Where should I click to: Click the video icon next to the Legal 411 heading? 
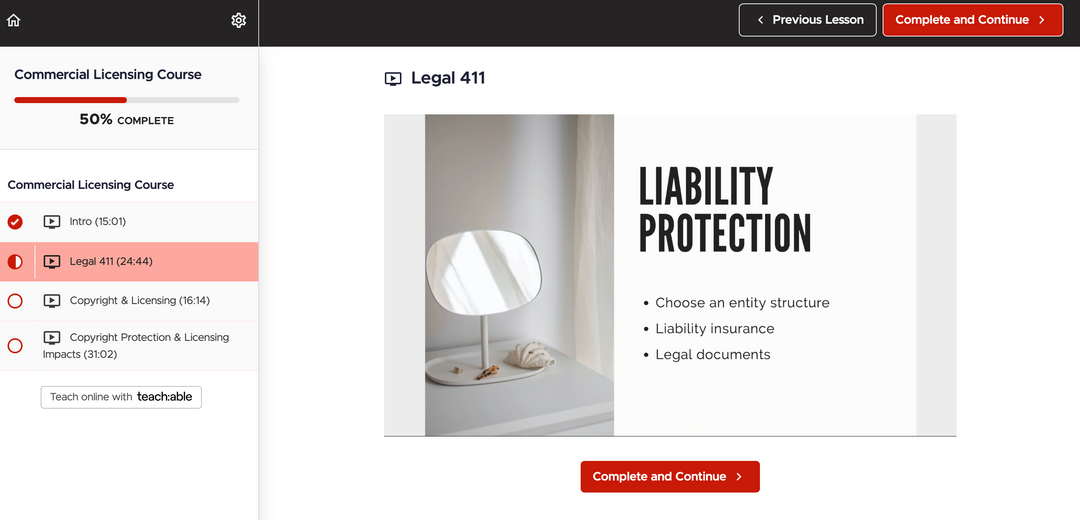pos(394,79)
